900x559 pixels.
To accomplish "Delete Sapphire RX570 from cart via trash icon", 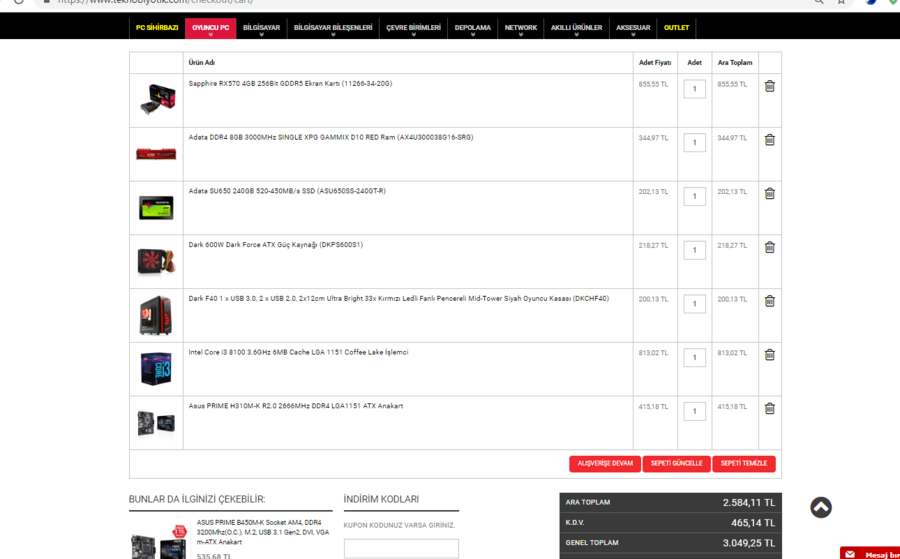I will click(x=770, y=86).
